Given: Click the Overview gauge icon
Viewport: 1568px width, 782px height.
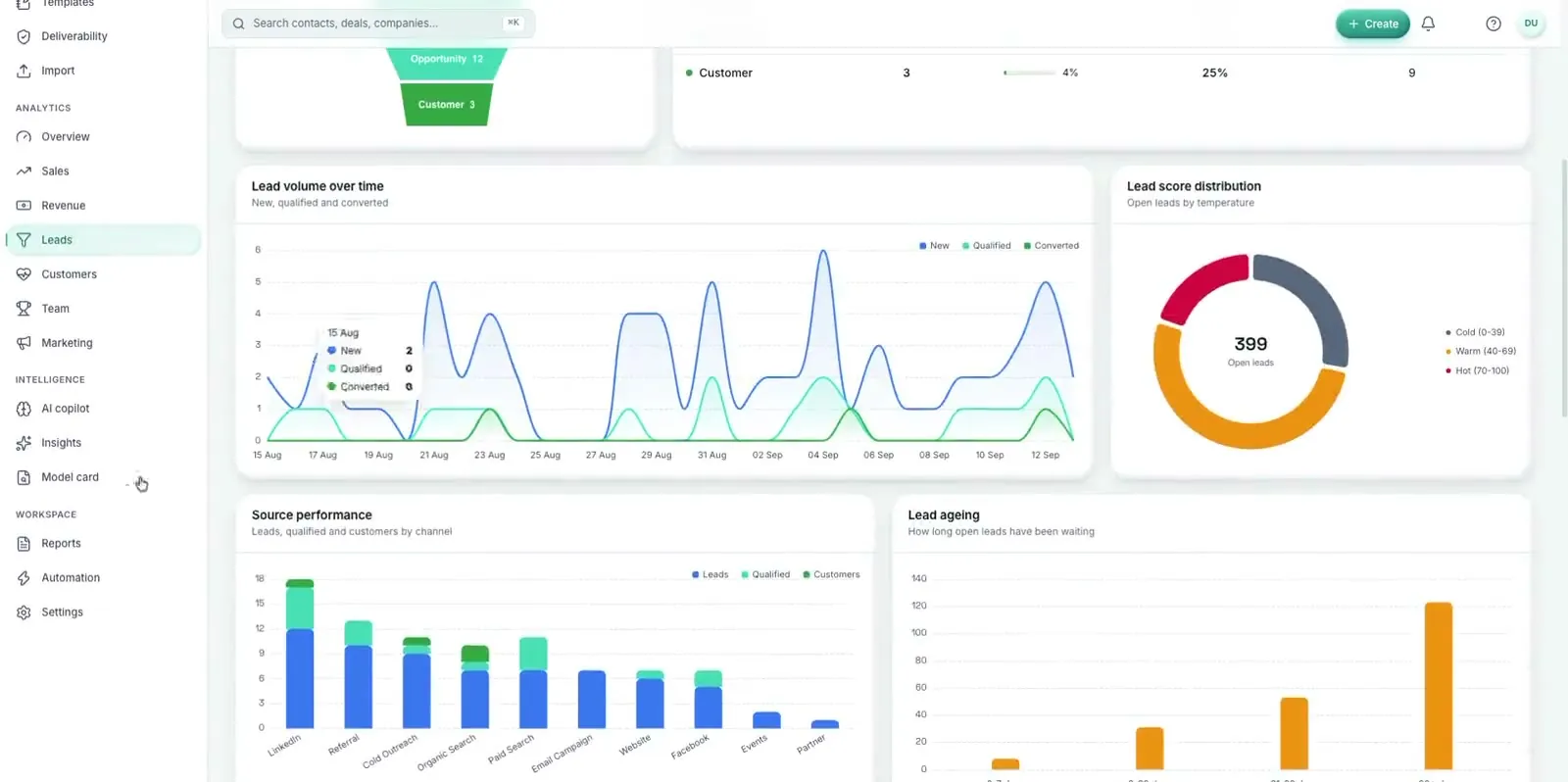Looking at the screenshot, I should [24, 137].
